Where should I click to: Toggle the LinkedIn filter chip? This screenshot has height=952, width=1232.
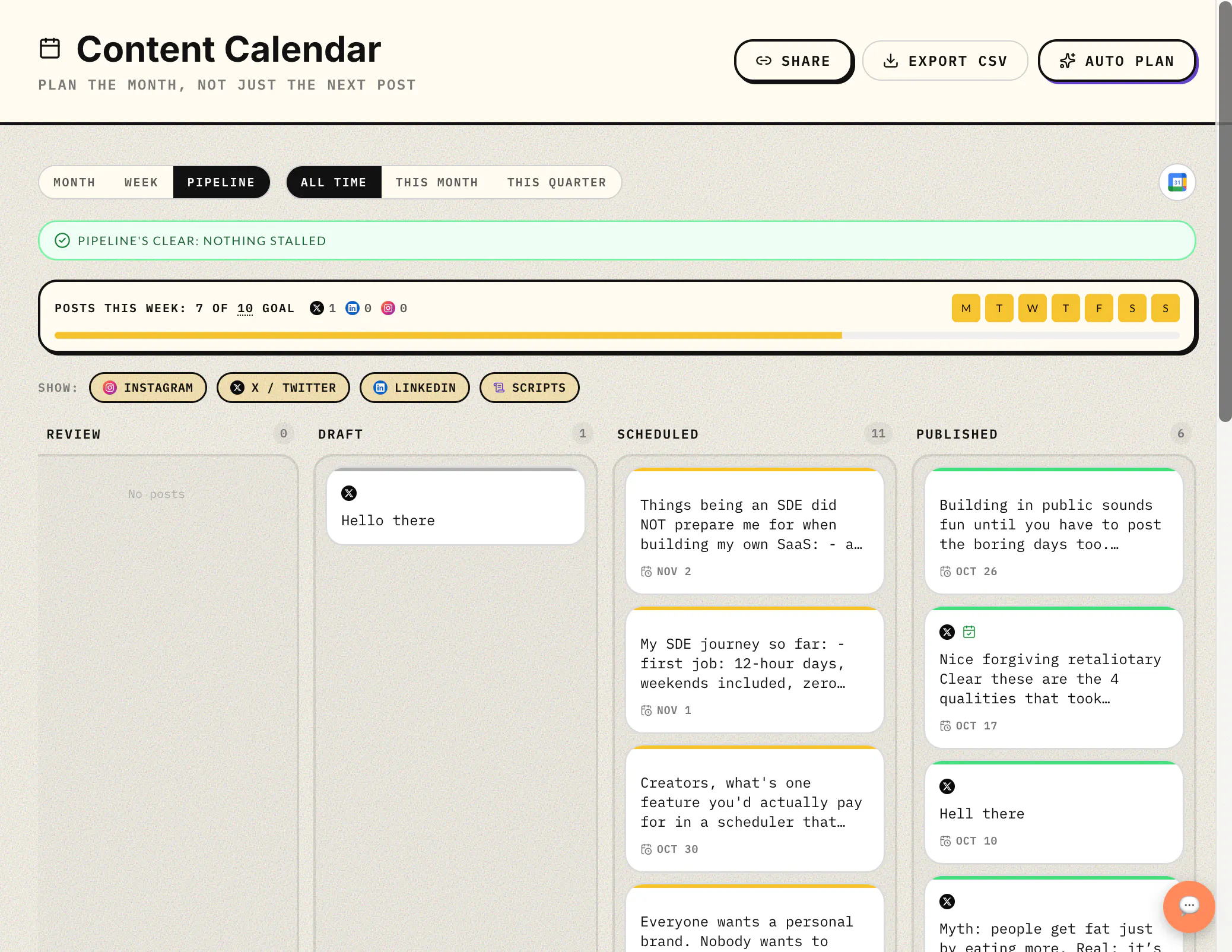(x=415, y=388)
